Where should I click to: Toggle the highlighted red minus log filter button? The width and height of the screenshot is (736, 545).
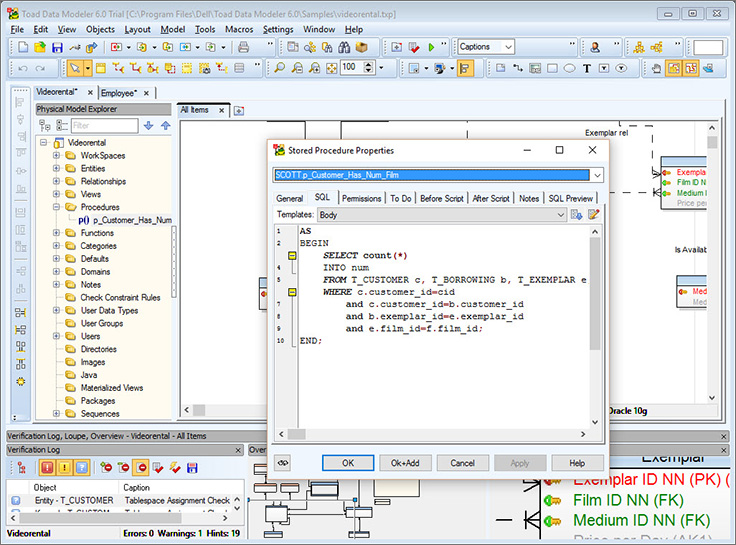click(x=141, y=468)
